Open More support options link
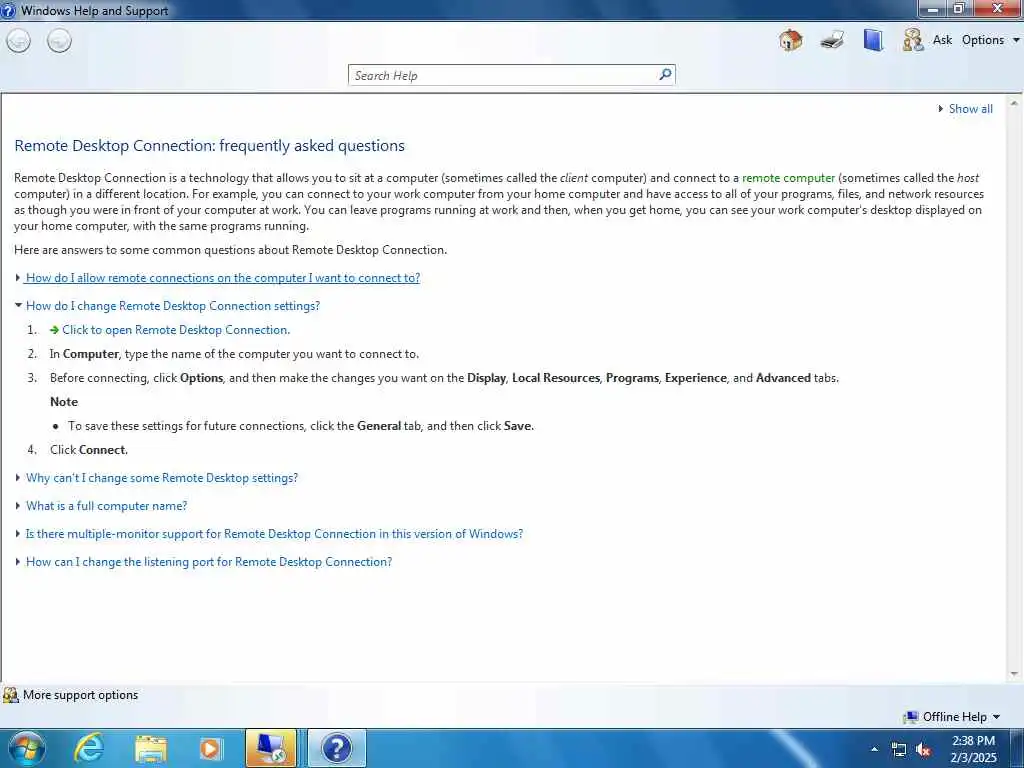Image resolution: width=1024 pixels, height=768 pixels. [x=80, y=695]
